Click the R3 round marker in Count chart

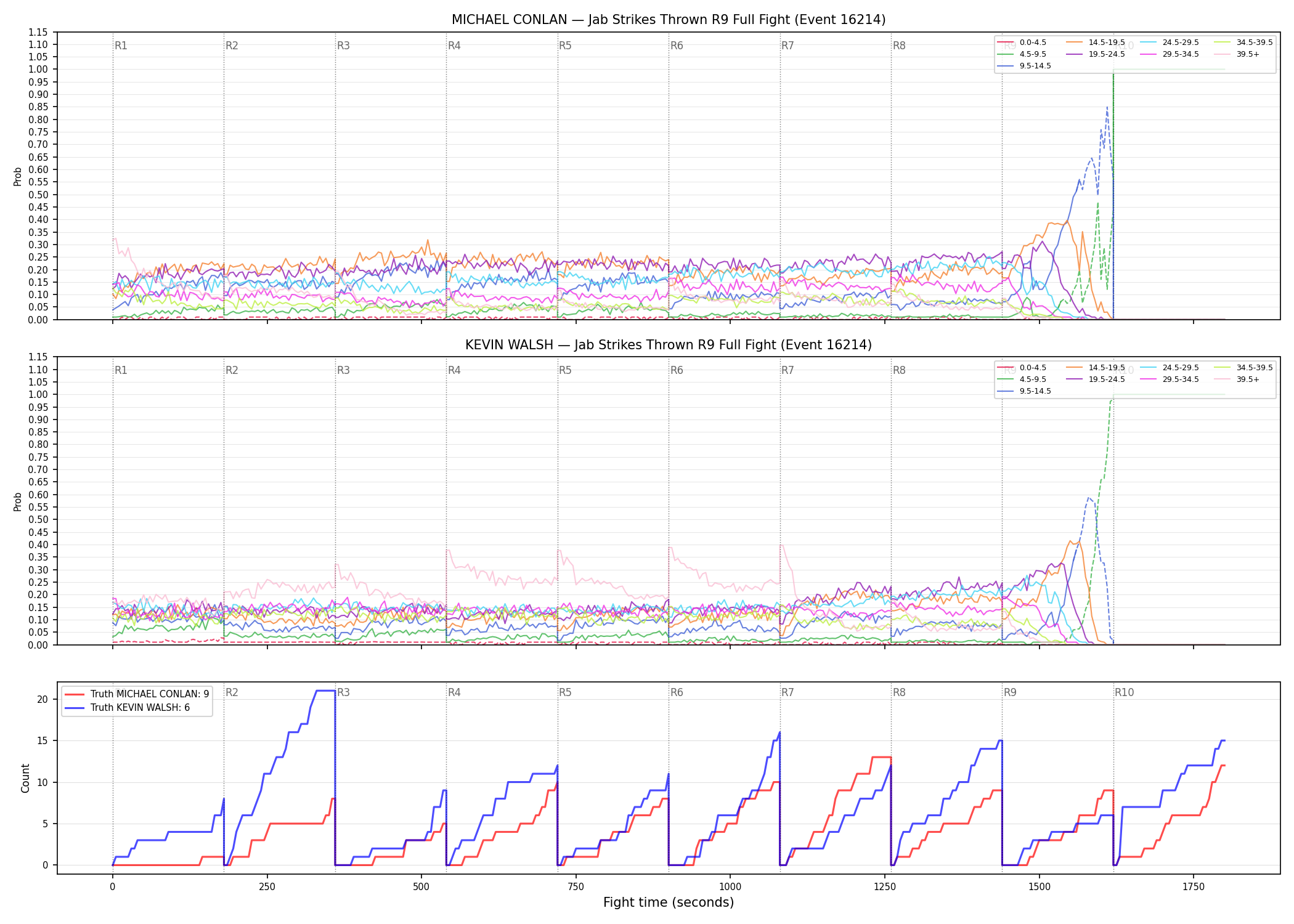coord(343,692)
